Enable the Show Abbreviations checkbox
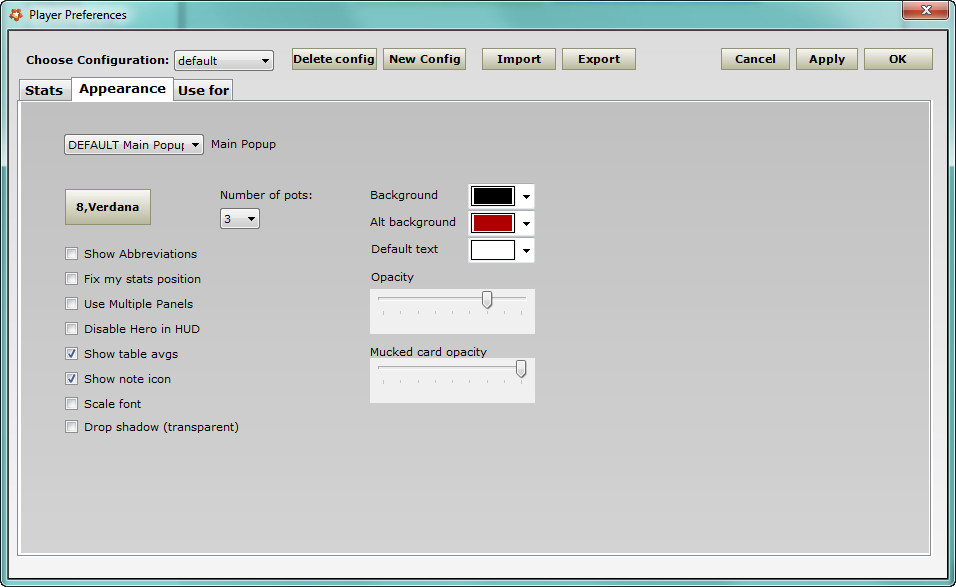The height and width of the screenshot is (587, 956). tap(71, 254)
